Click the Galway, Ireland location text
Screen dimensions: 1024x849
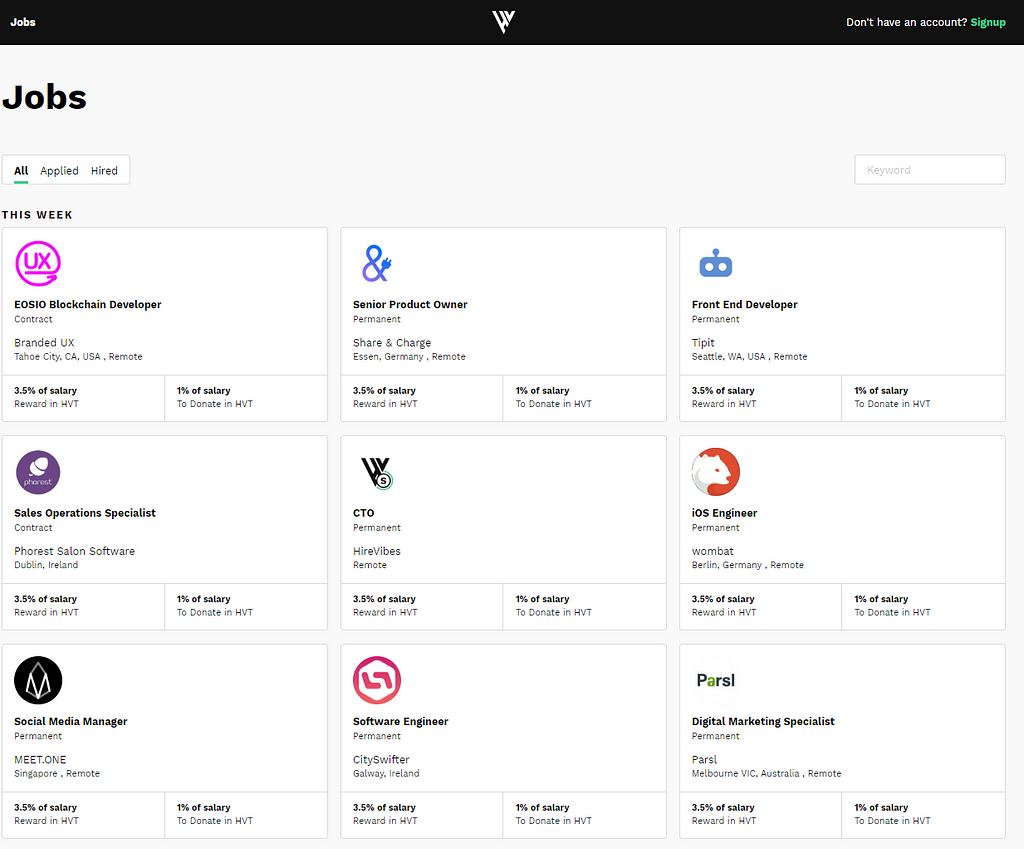[x=386, y=773]
